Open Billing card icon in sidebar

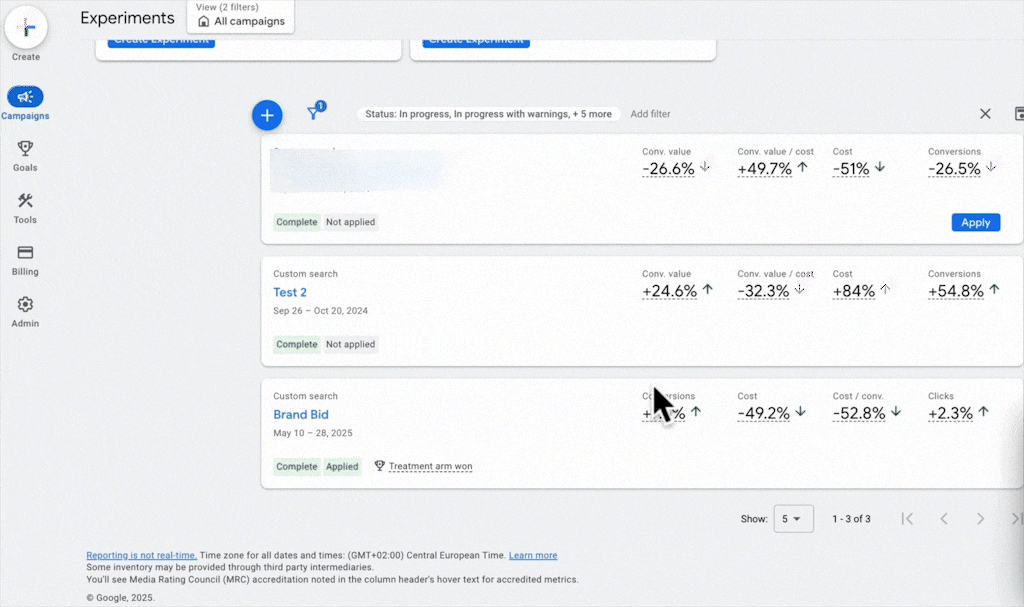pos(25,253)
